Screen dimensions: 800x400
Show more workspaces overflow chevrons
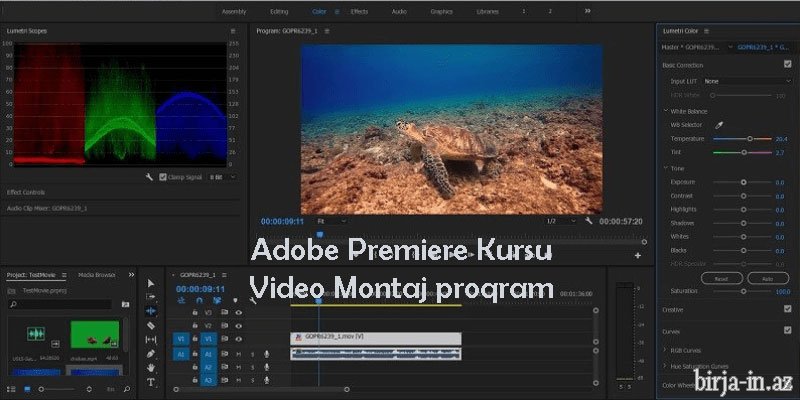point(588,11)
